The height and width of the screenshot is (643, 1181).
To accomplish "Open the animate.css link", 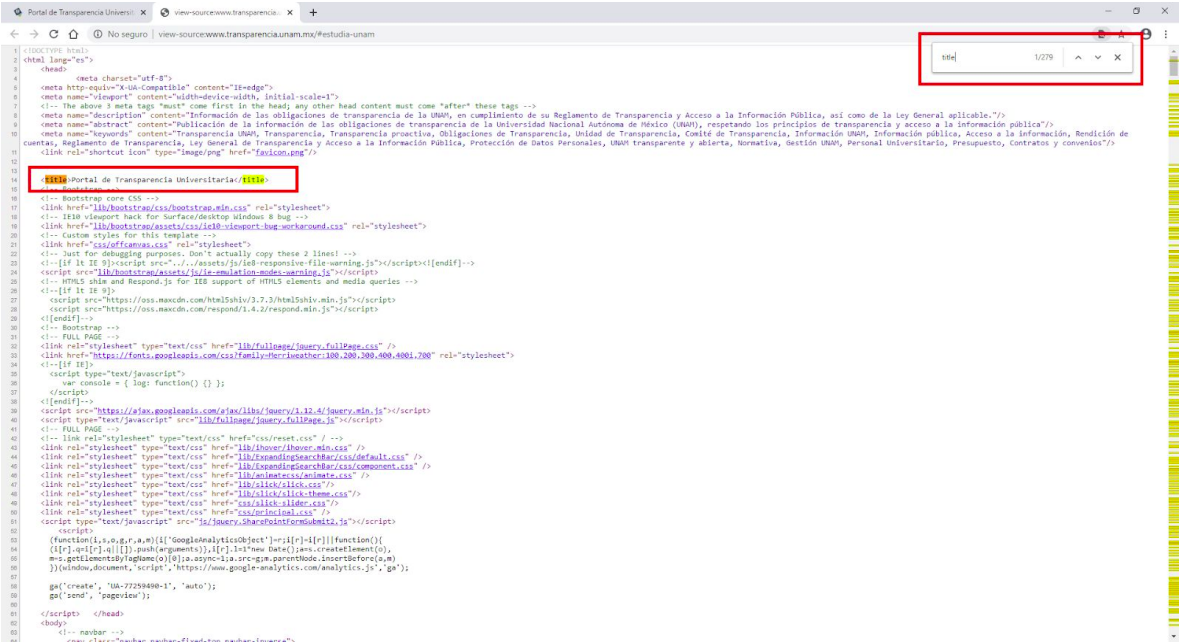I will [x=295, y=475].
